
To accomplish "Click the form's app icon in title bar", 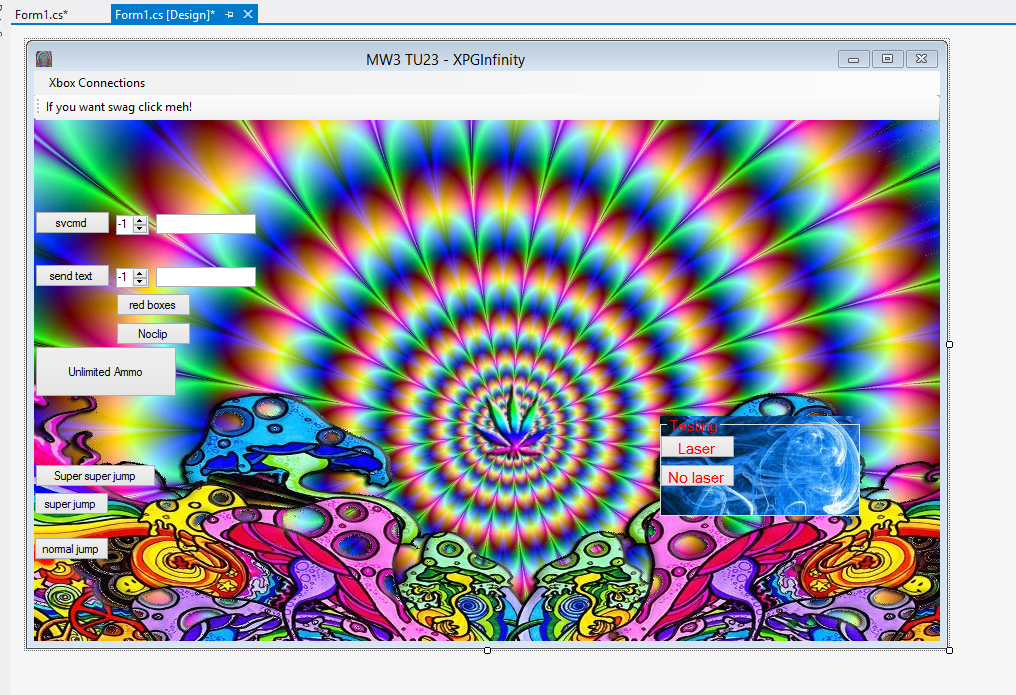I will (43, 59).
